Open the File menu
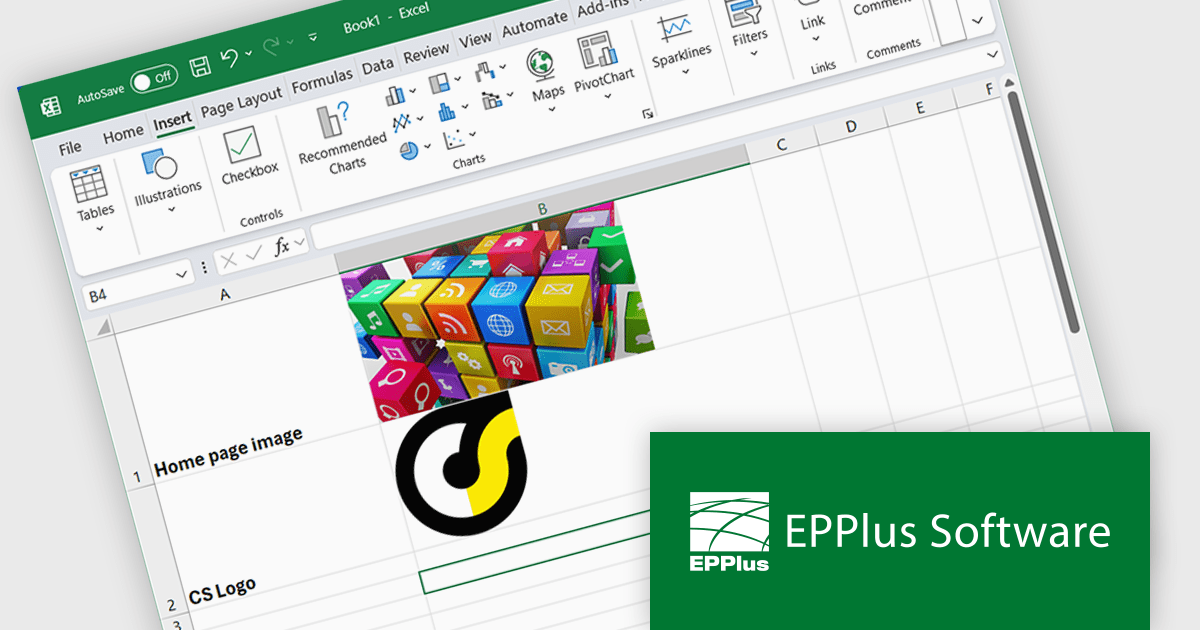The height and width of the screenshot is (630, 1200). coord(70,148)
